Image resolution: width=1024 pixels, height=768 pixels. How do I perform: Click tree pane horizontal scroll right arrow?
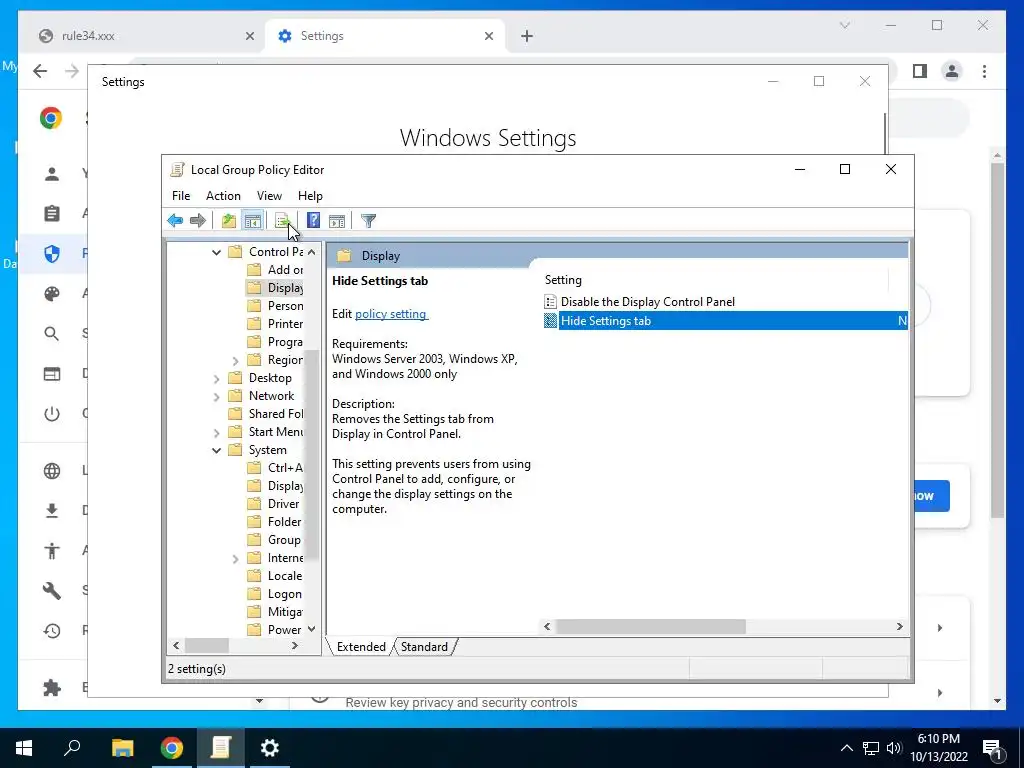click(295, 646)
